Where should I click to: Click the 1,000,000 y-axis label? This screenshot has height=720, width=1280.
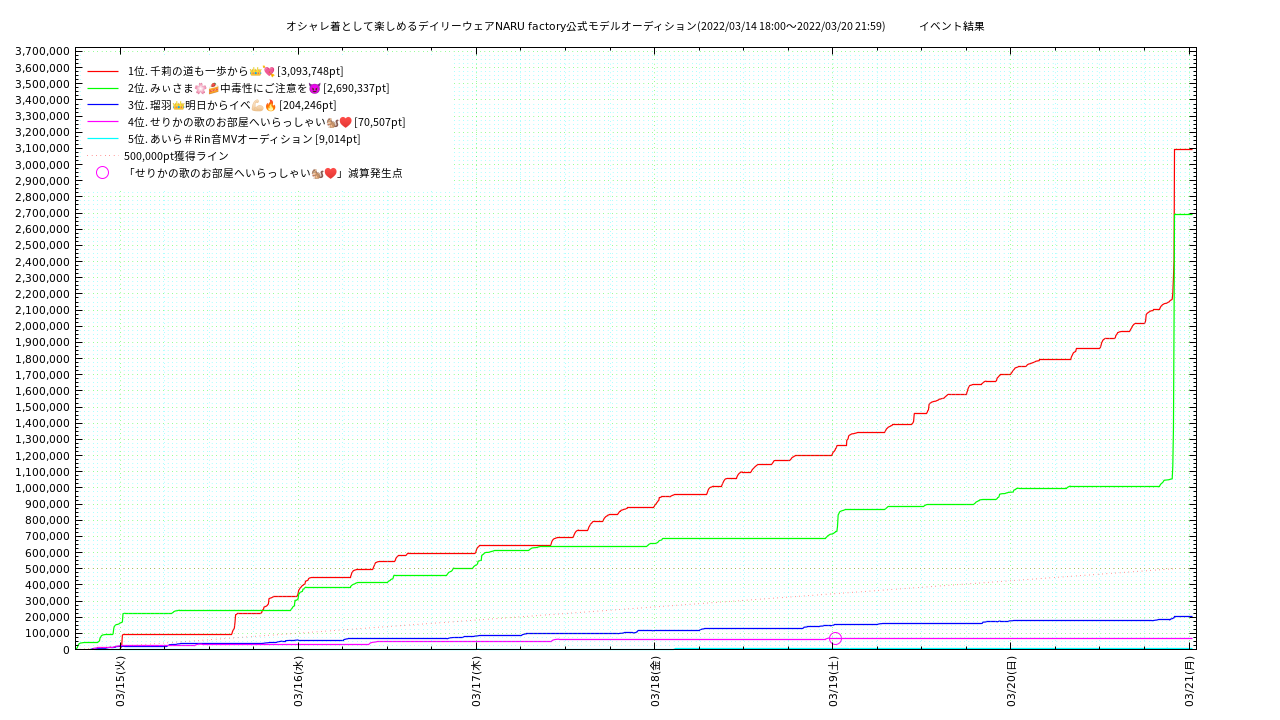click(43, 488)
